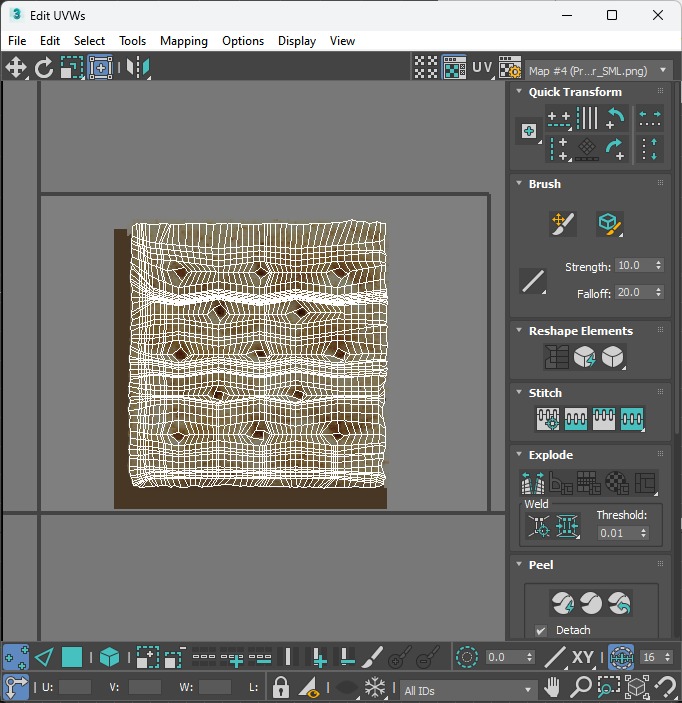Click the Mirror horizontal tool
The height and width of the screenshot is (703, 682).
[138, 68]
